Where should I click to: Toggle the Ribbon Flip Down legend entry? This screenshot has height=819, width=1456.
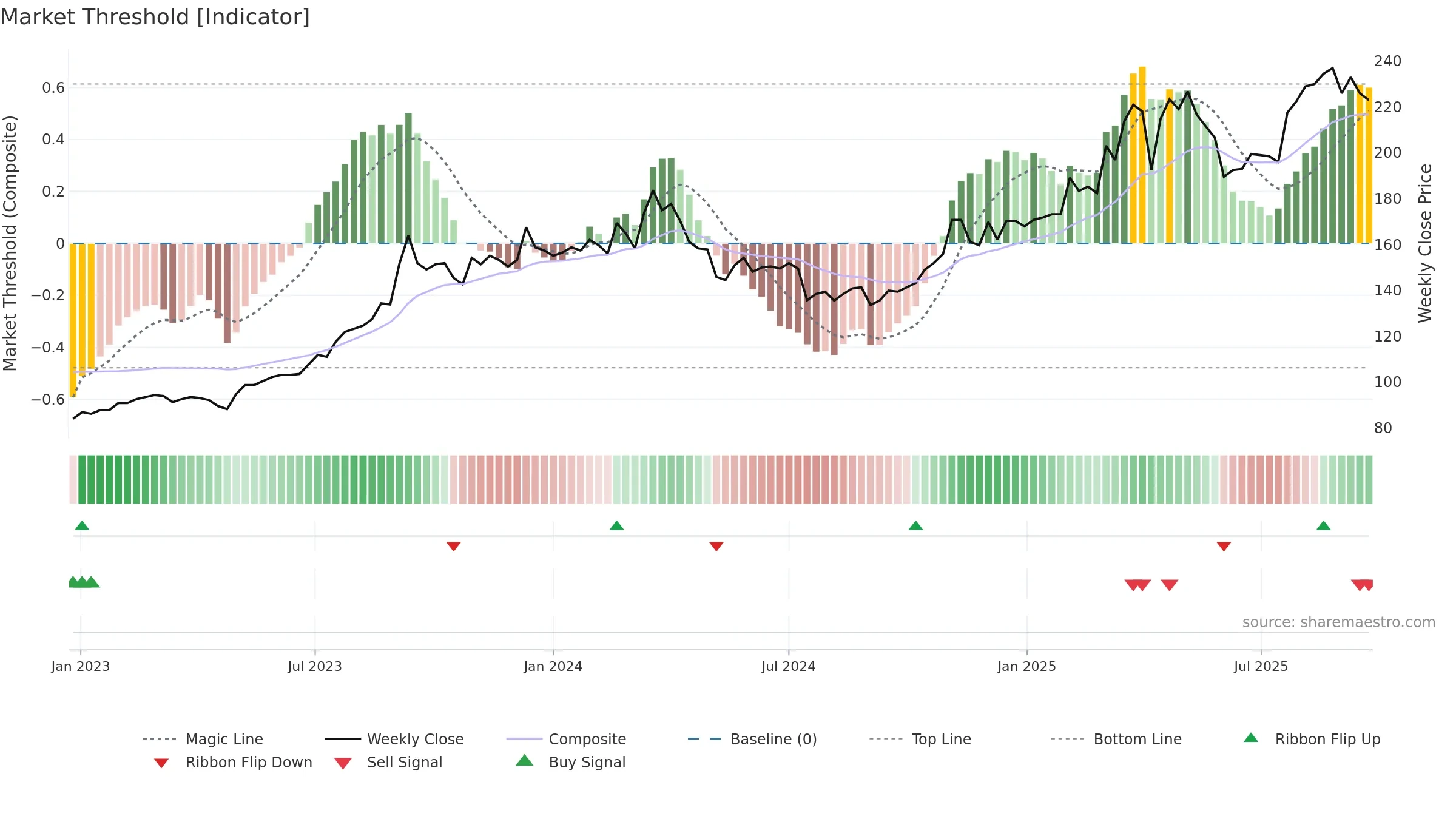coord(232,763)
